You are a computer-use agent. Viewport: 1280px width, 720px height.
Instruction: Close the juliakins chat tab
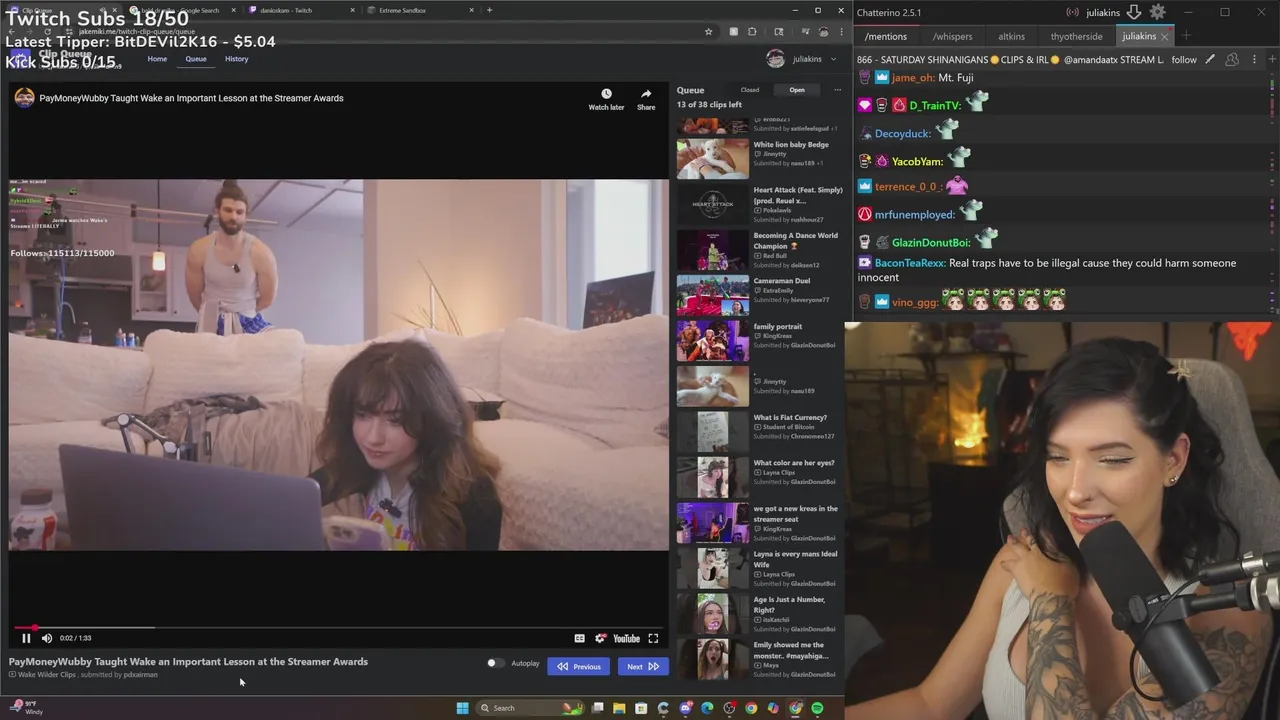coord(1165,36)
